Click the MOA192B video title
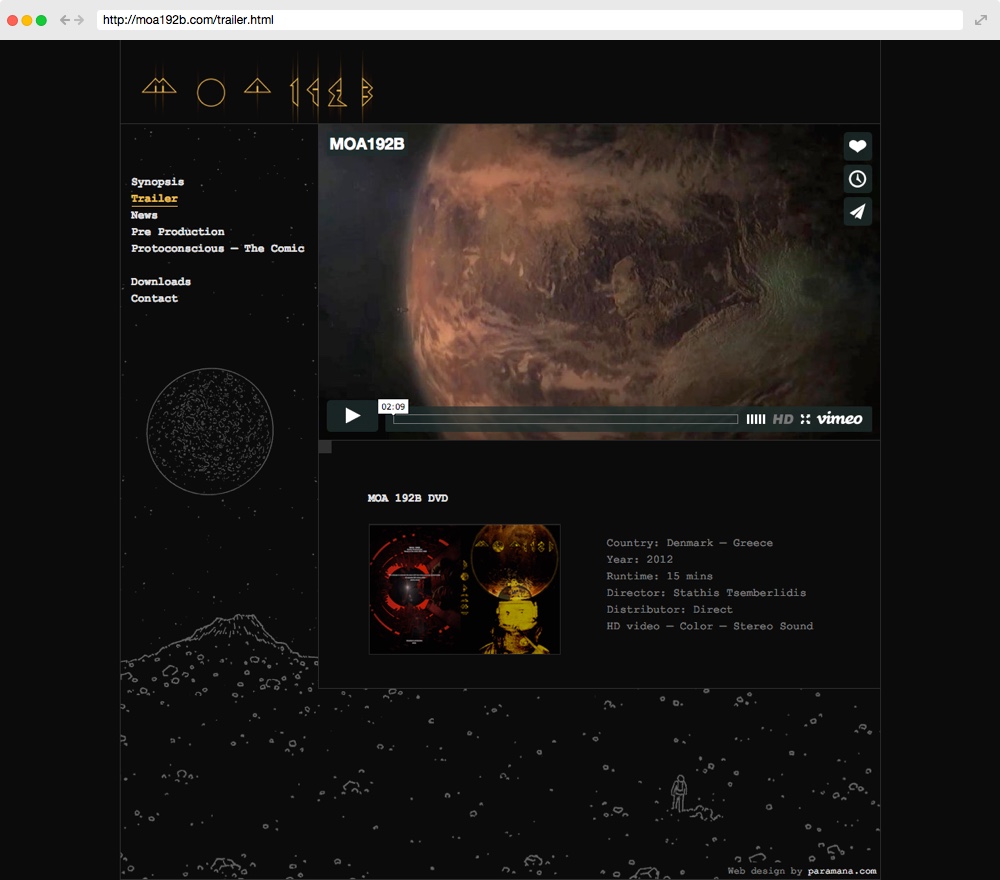The height and width of the screenshot is (880, 1000). [367, 145]
